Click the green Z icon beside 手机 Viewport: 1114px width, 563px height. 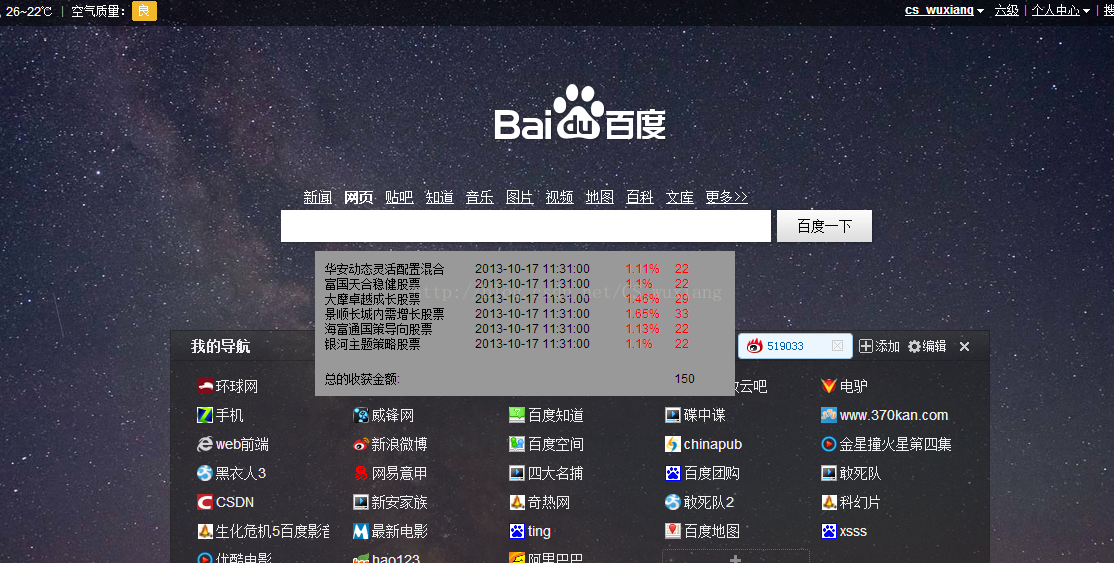(x=205, y=415)
